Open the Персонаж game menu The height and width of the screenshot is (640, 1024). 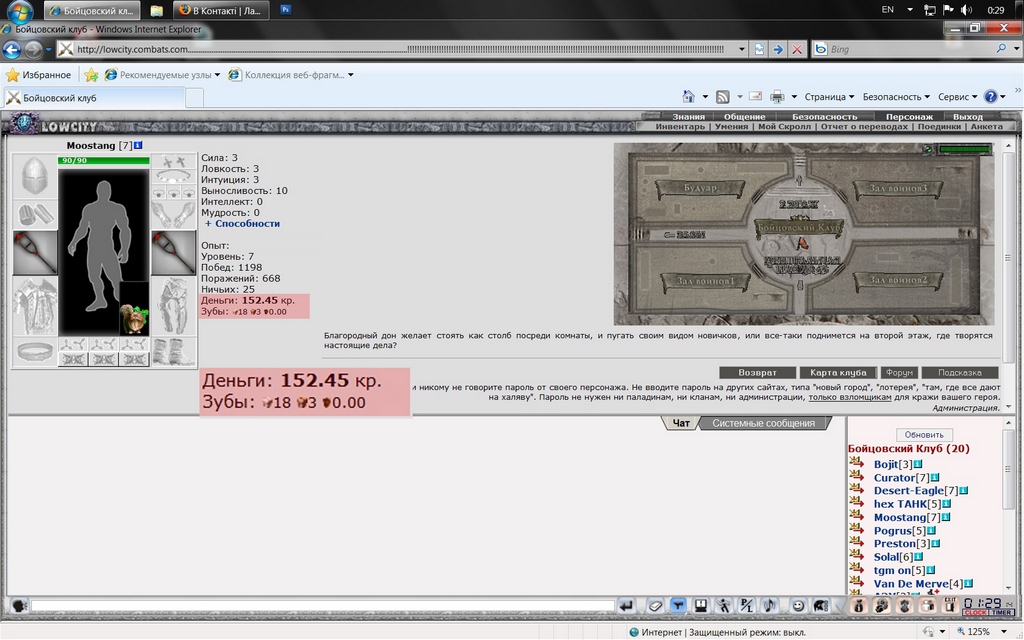pos(909,116)
